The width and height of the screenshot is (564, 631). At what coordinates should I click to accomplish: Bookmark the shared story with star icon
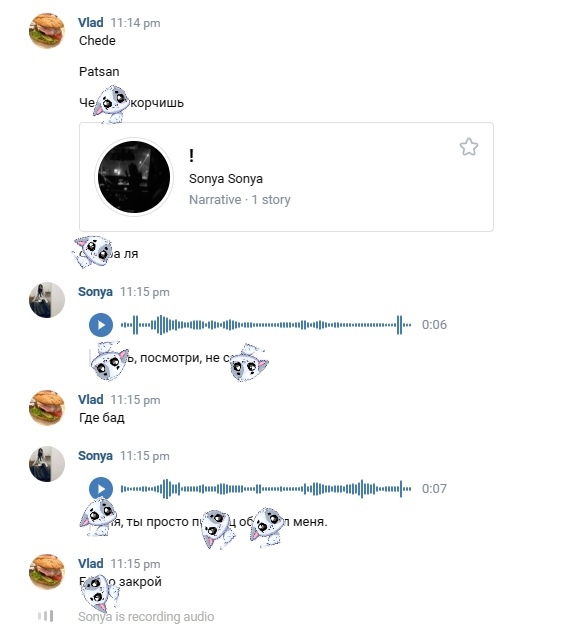point(469,147)
